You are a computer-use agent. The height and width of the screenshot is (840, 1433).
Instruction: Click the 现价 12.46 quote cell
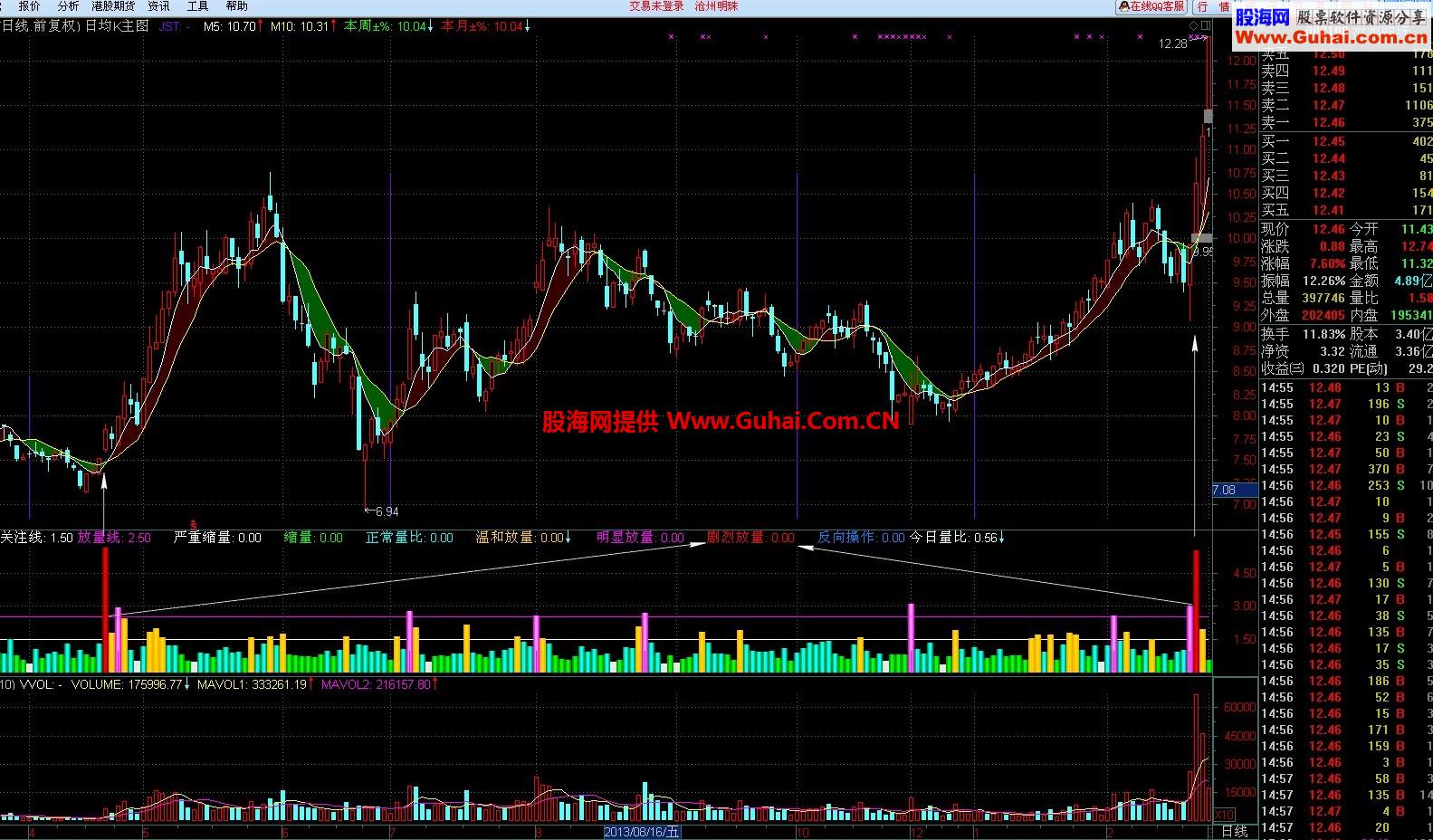click(x=1303, y=230)
